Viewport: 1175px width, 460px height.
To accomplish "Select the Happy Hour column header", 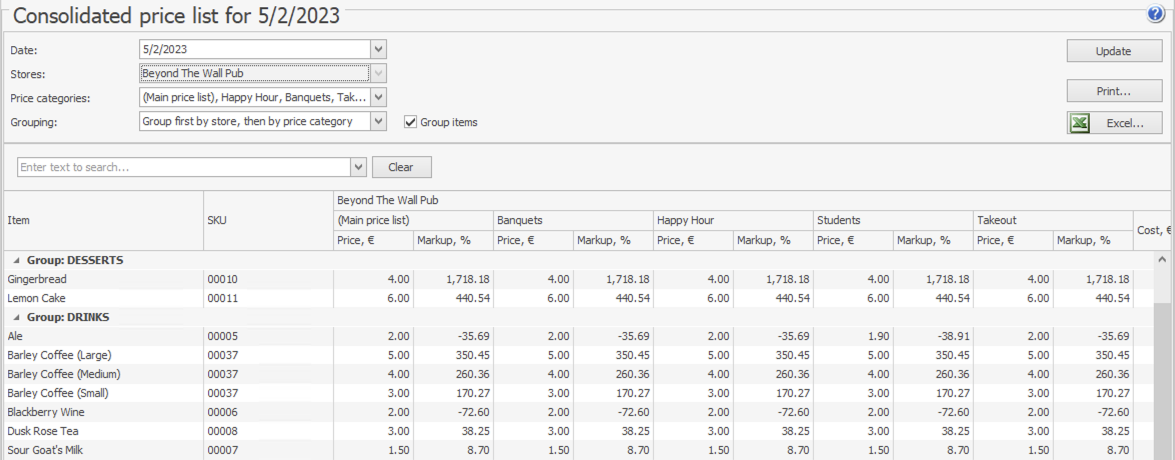I will [x=733, y=220].
